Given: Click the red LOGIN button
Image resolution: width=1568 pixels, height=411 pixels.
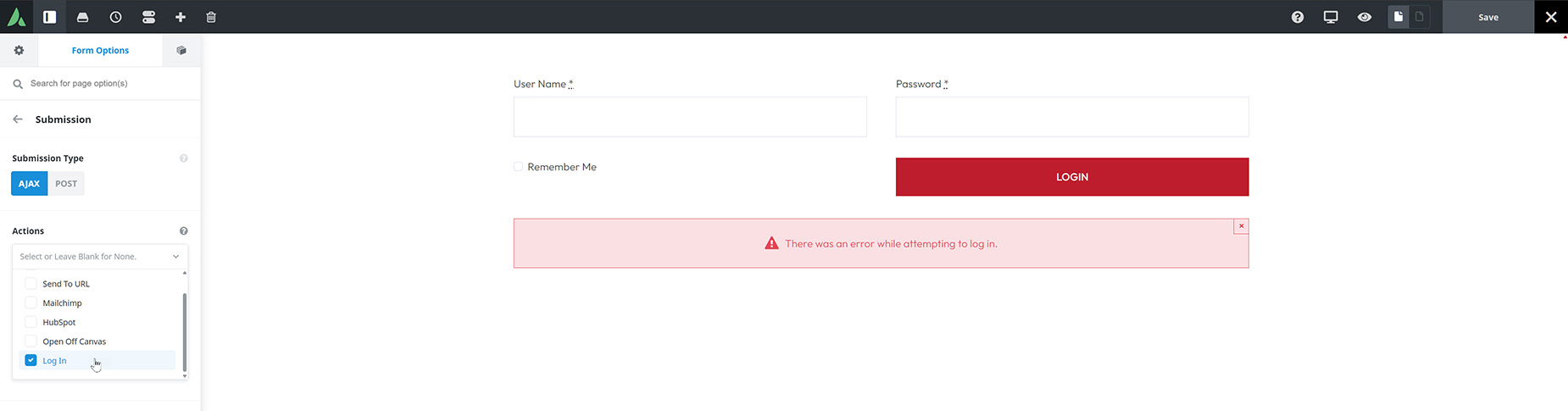Looking at the screenshot, I should click(x=1072, y=176).
